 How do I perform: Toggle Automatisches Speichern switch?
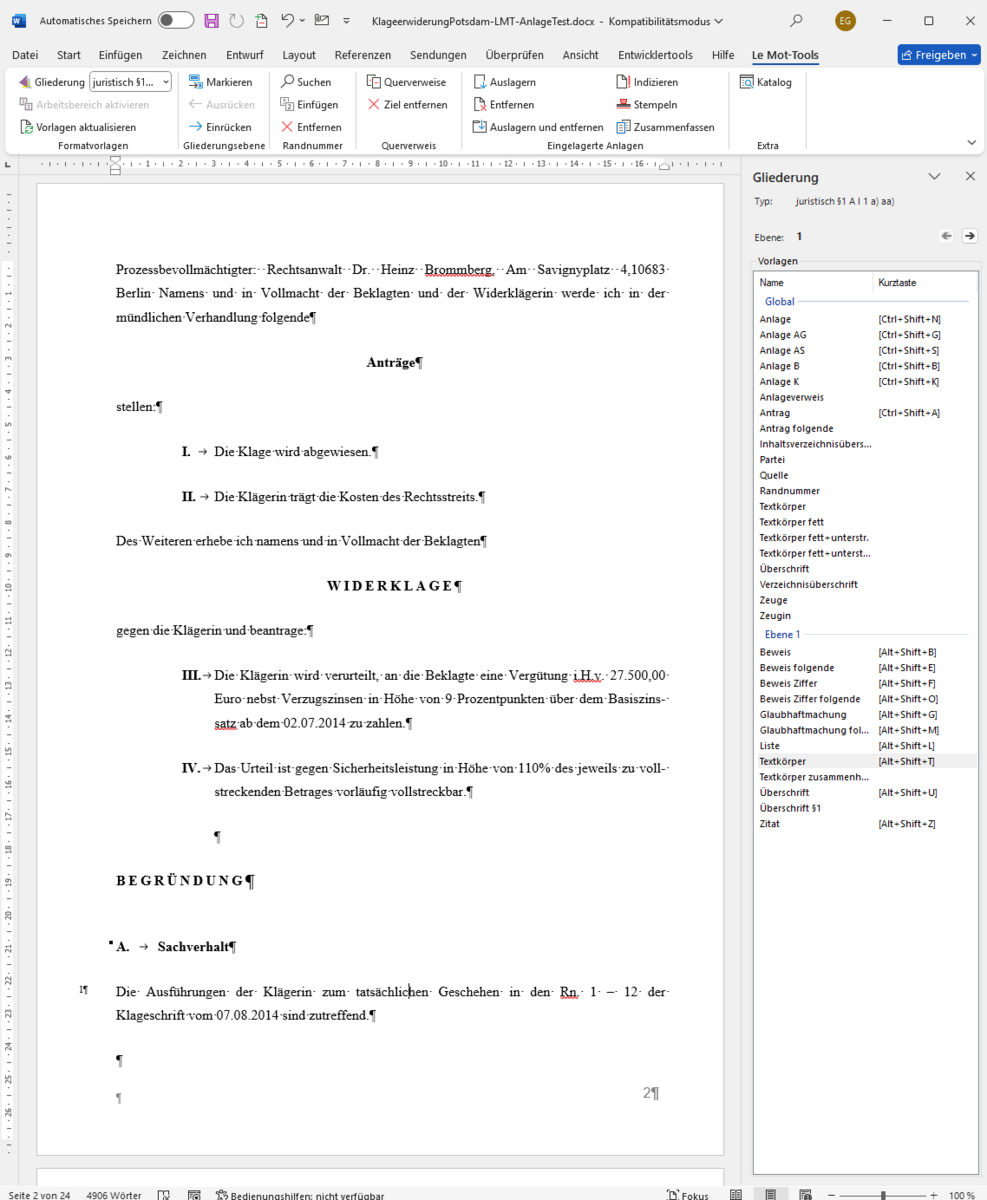tap(175, 20)
